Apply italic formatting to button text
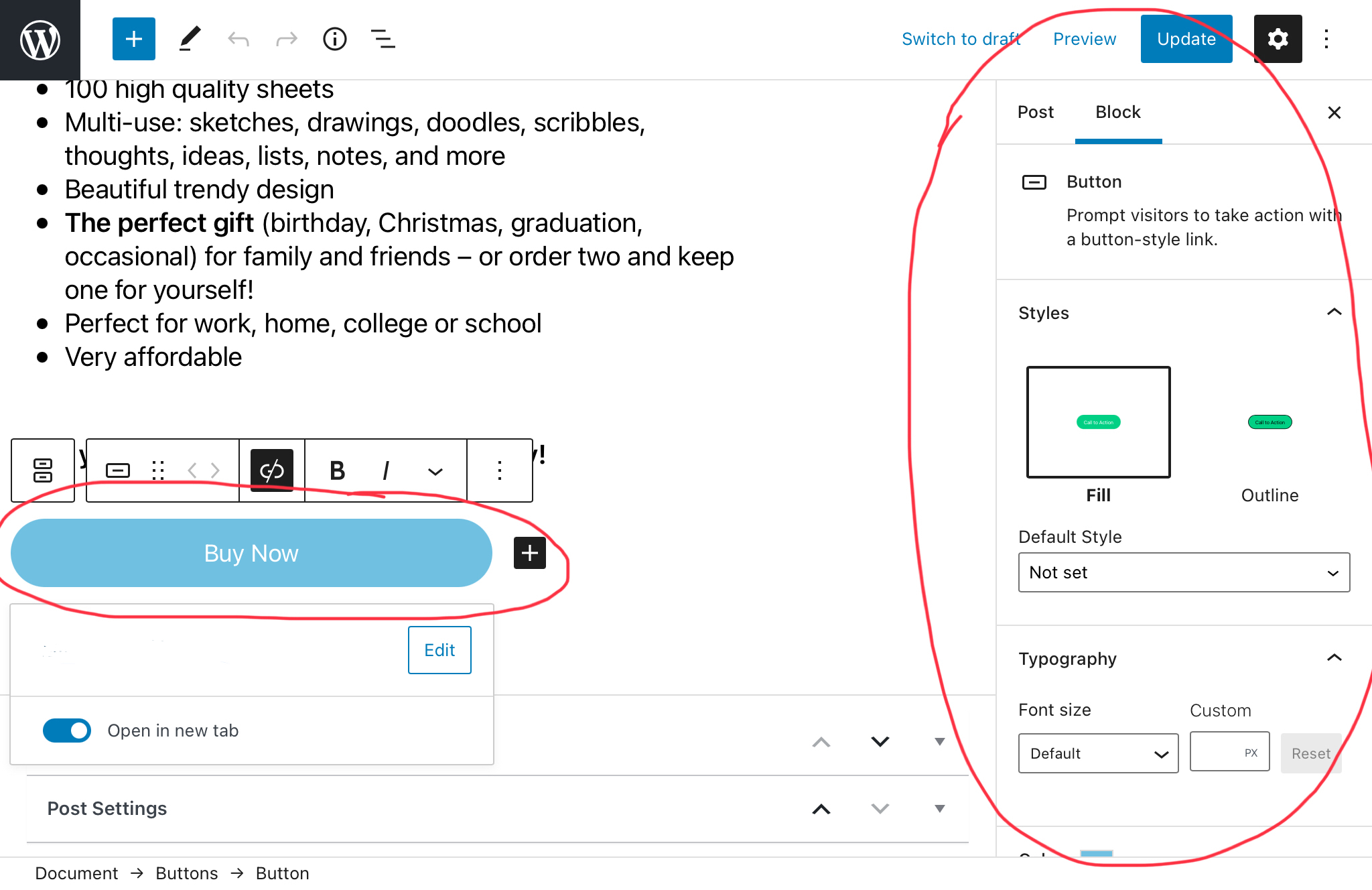This screenshot has width=1372, height=890. point(385,470)
